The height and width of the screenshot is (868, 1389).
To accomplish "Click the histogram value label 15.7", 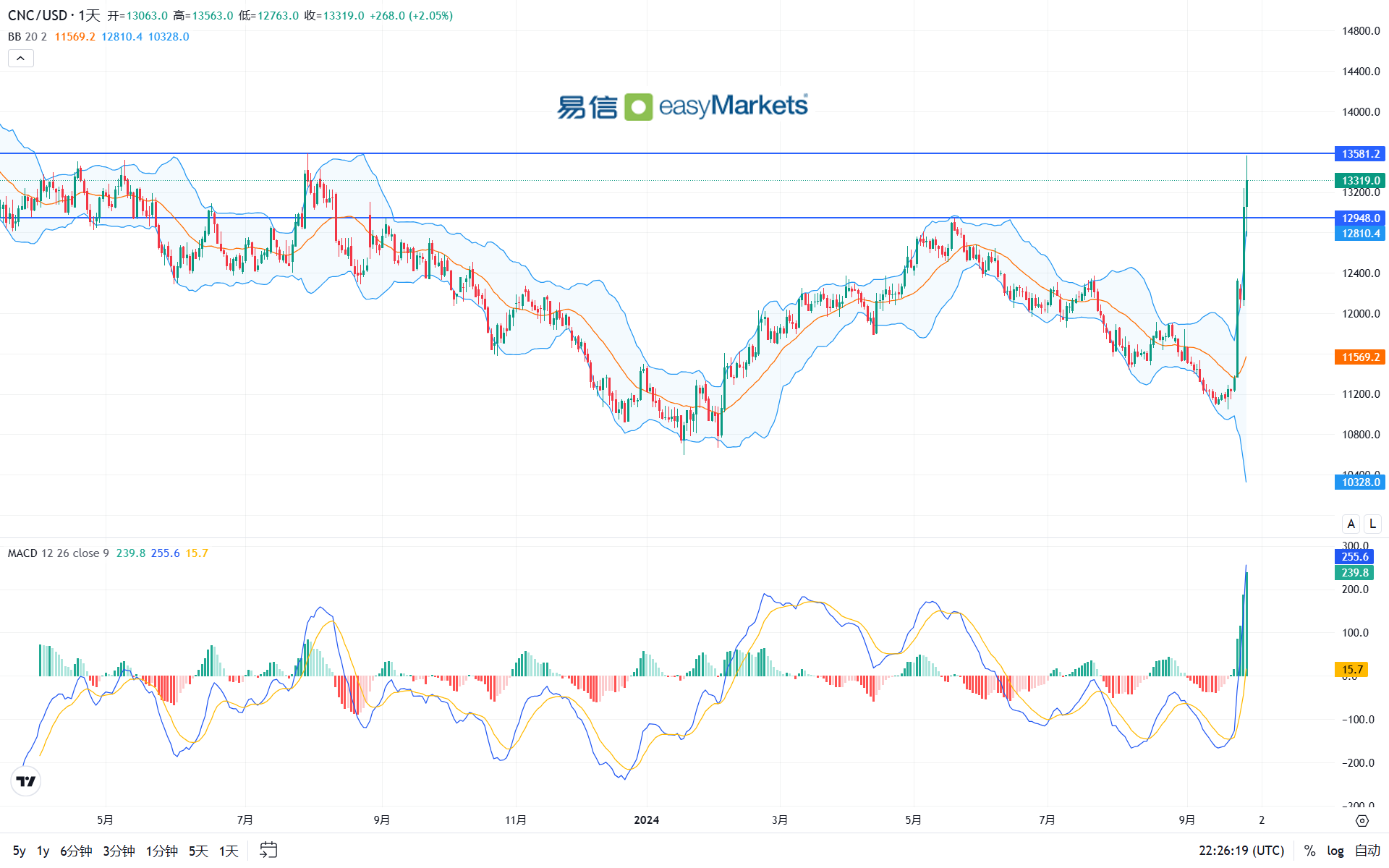I will [x=1351, y=670].
